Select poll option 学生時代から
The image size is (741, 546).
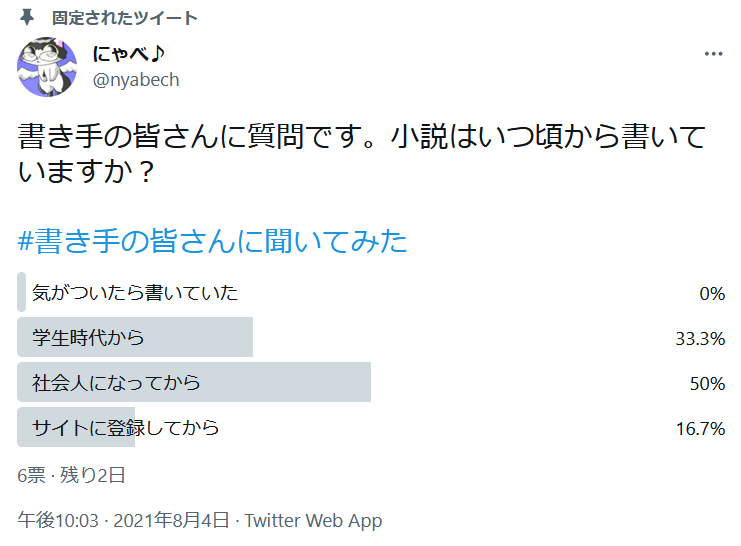tap(88, 338)
